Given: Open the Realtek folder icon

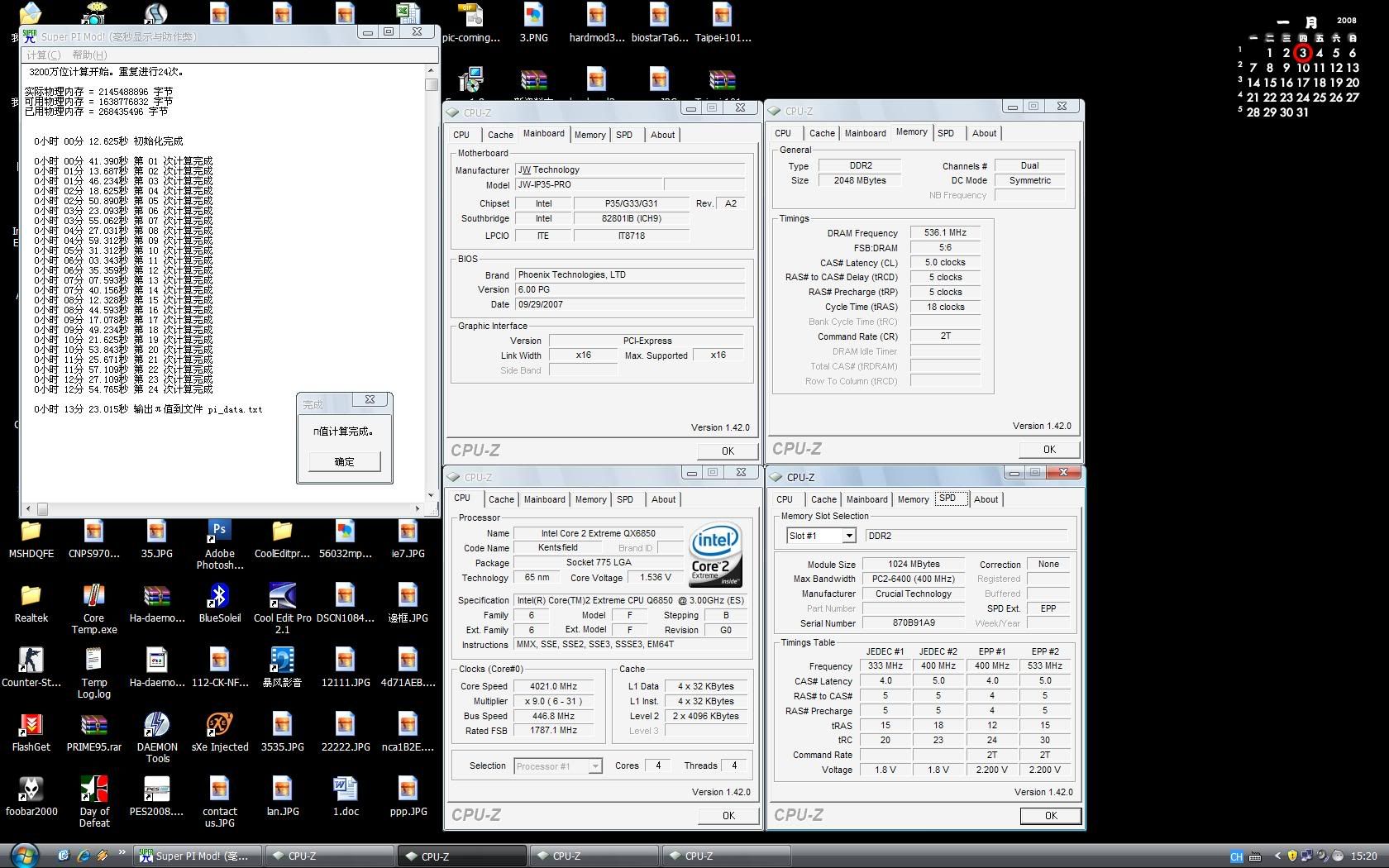Looking at the screenshot, I should click(31, 603).
